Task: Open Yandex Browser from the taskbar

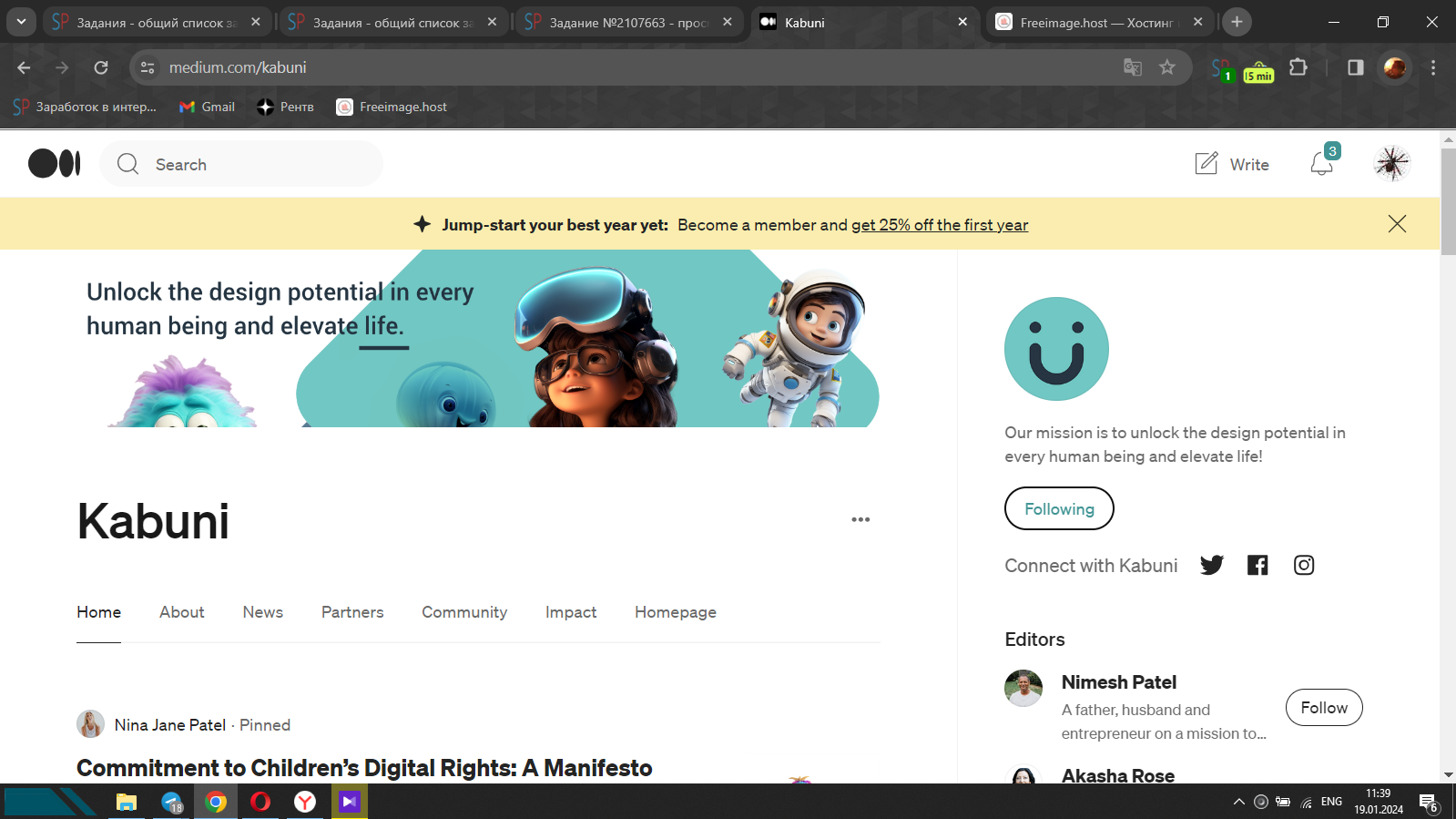Action: pos(305,802)
